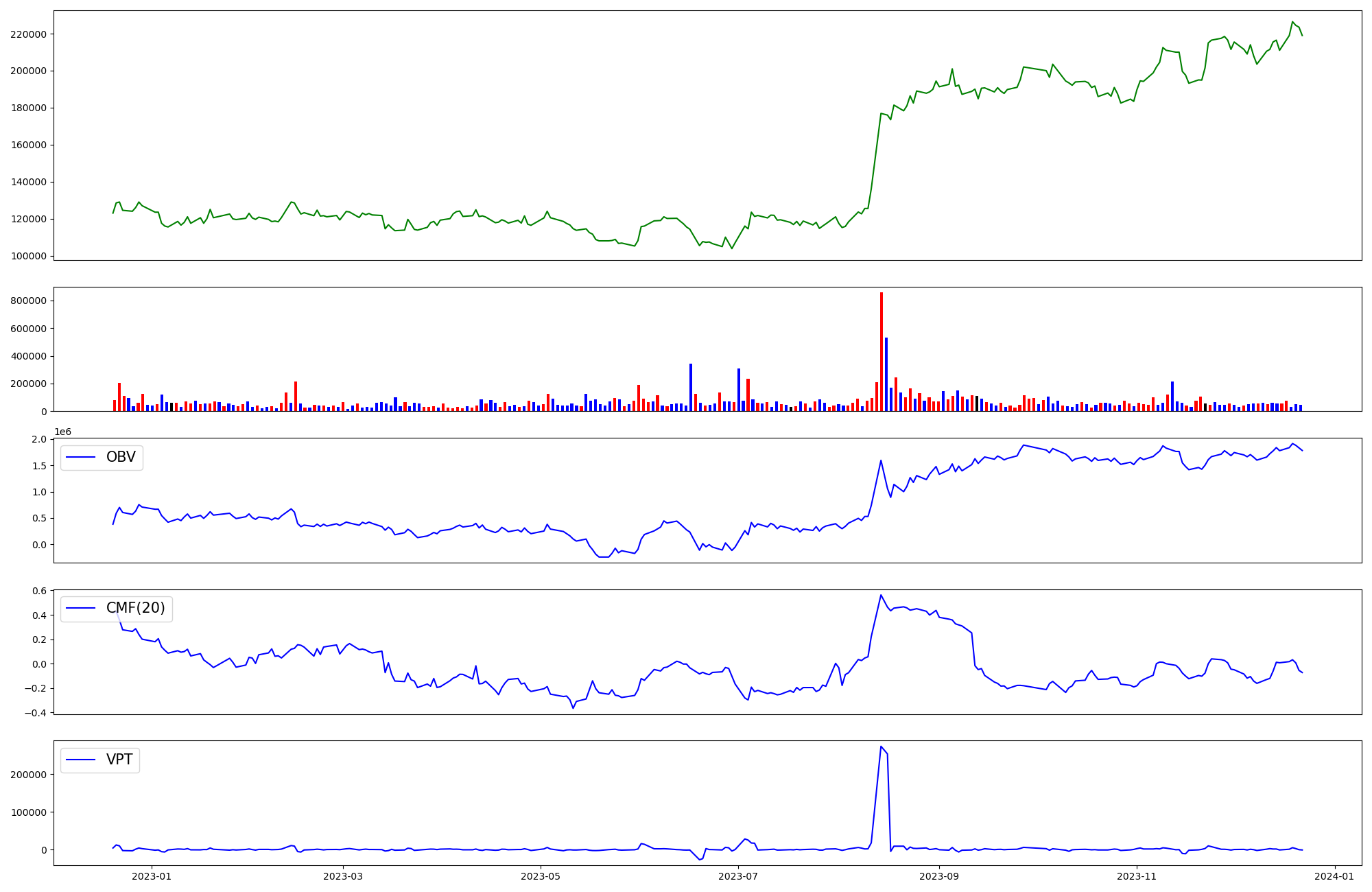Click the 2023-03 date tick label
This screenshot has width=1372, height=892.
tap(342, 876)
